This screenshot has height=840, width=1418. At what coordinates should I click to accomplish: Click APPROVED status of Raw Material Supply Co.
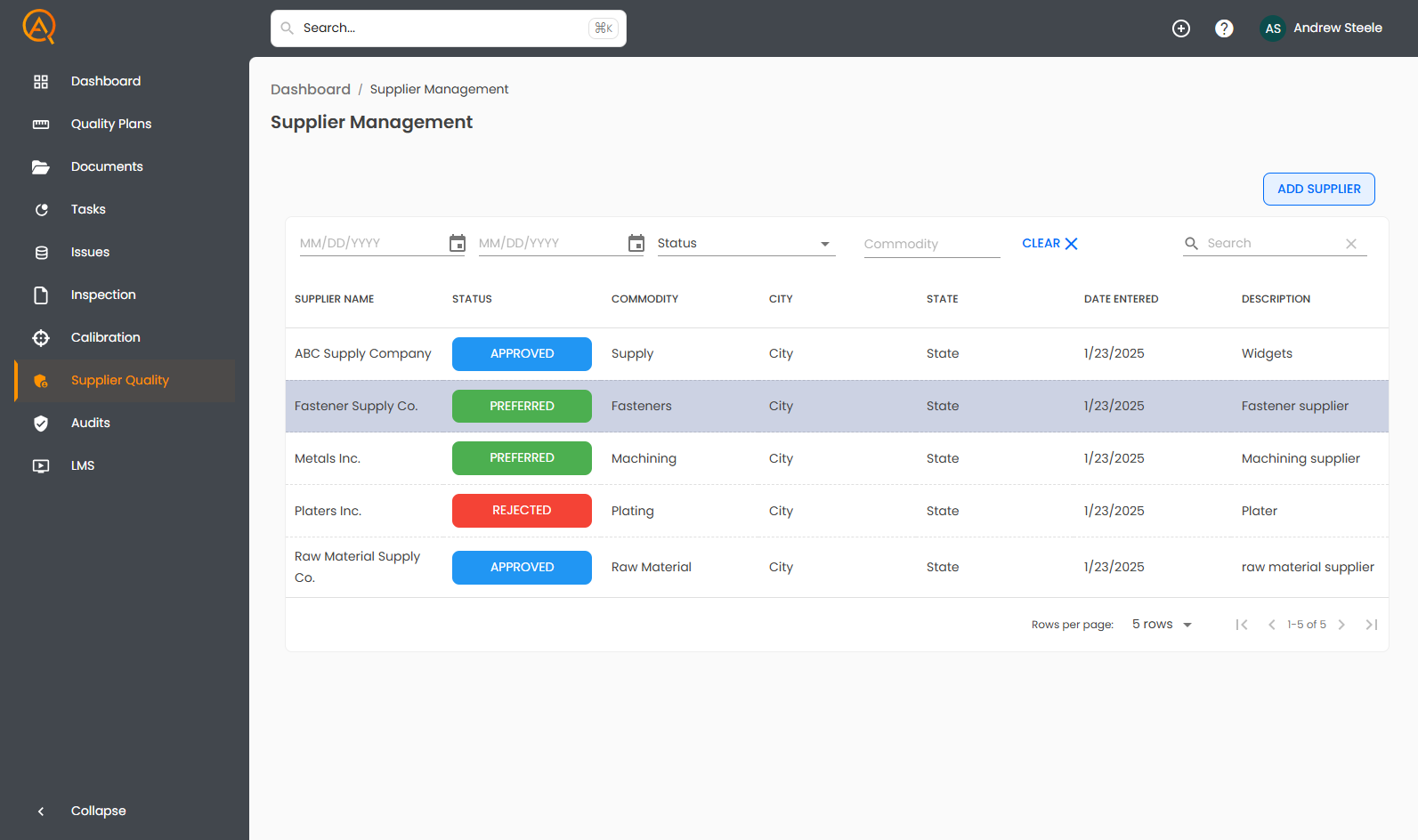522,568
